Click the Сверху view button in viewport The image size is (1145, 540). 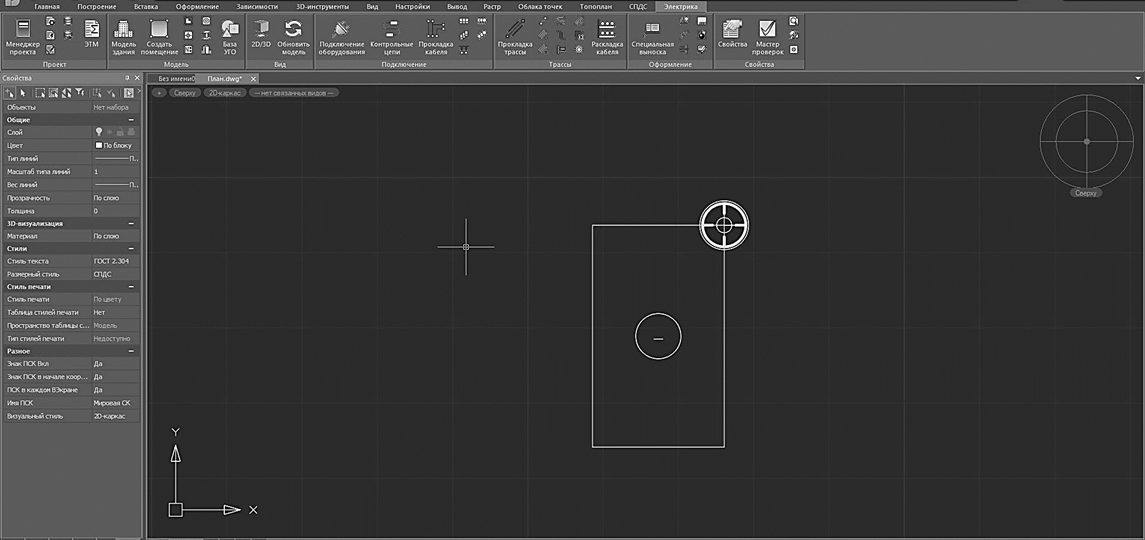(184, 93)
